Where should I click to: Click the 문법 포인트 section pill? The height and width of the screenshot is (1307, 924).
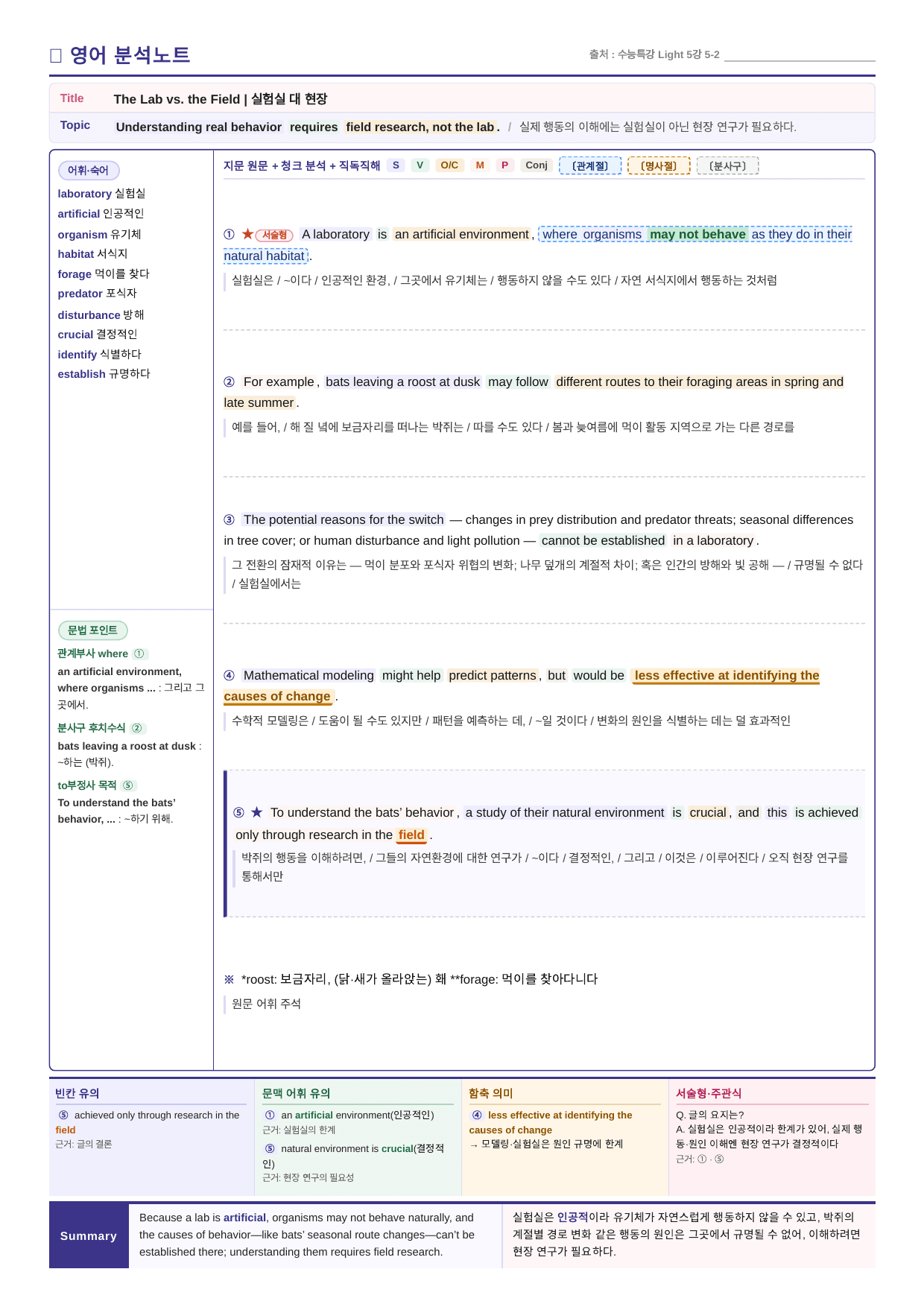pyautogui.click(x=92, y=630)
